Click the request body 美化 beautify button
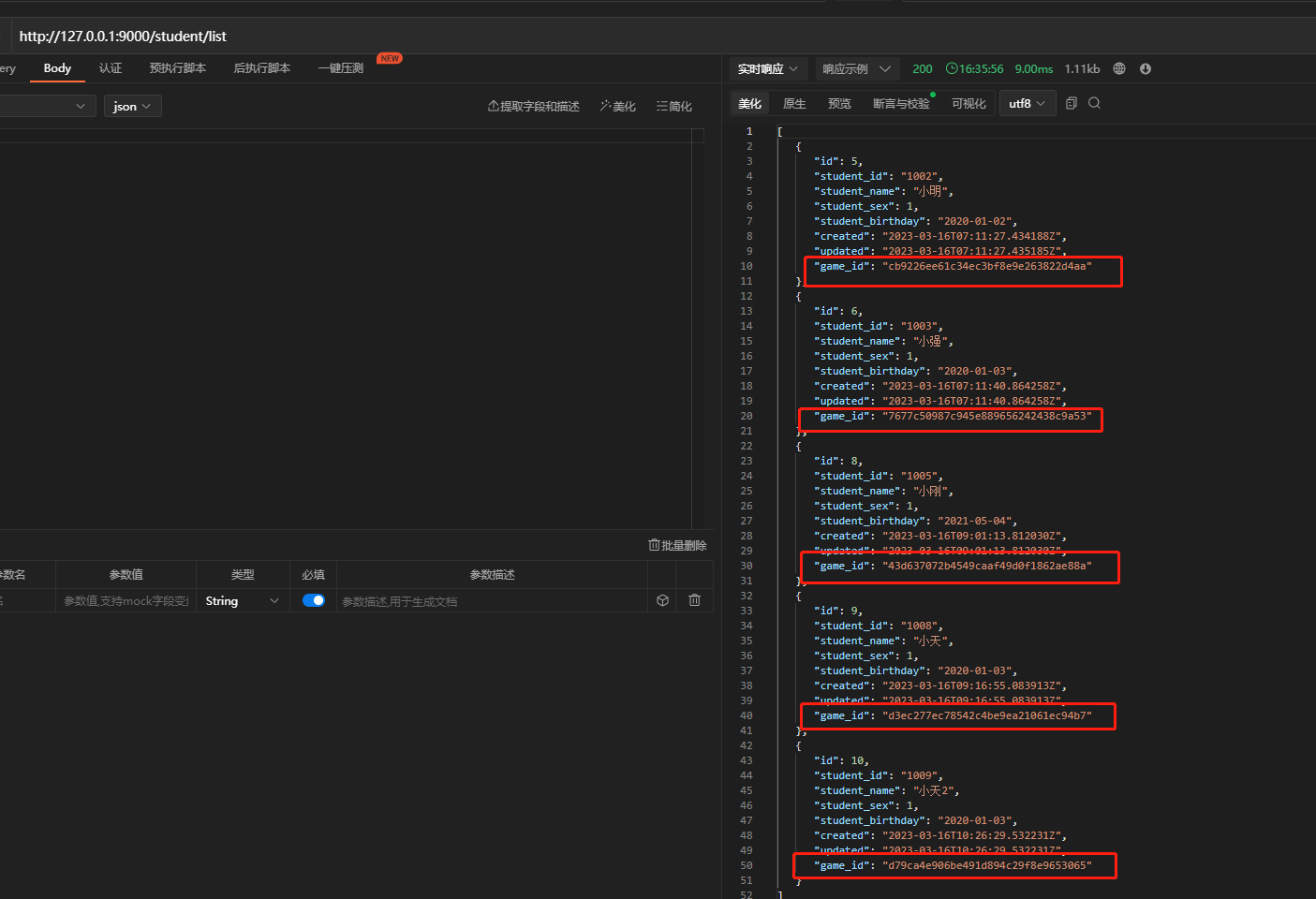This screenshot has width=1316, height=899. (618, 106)
